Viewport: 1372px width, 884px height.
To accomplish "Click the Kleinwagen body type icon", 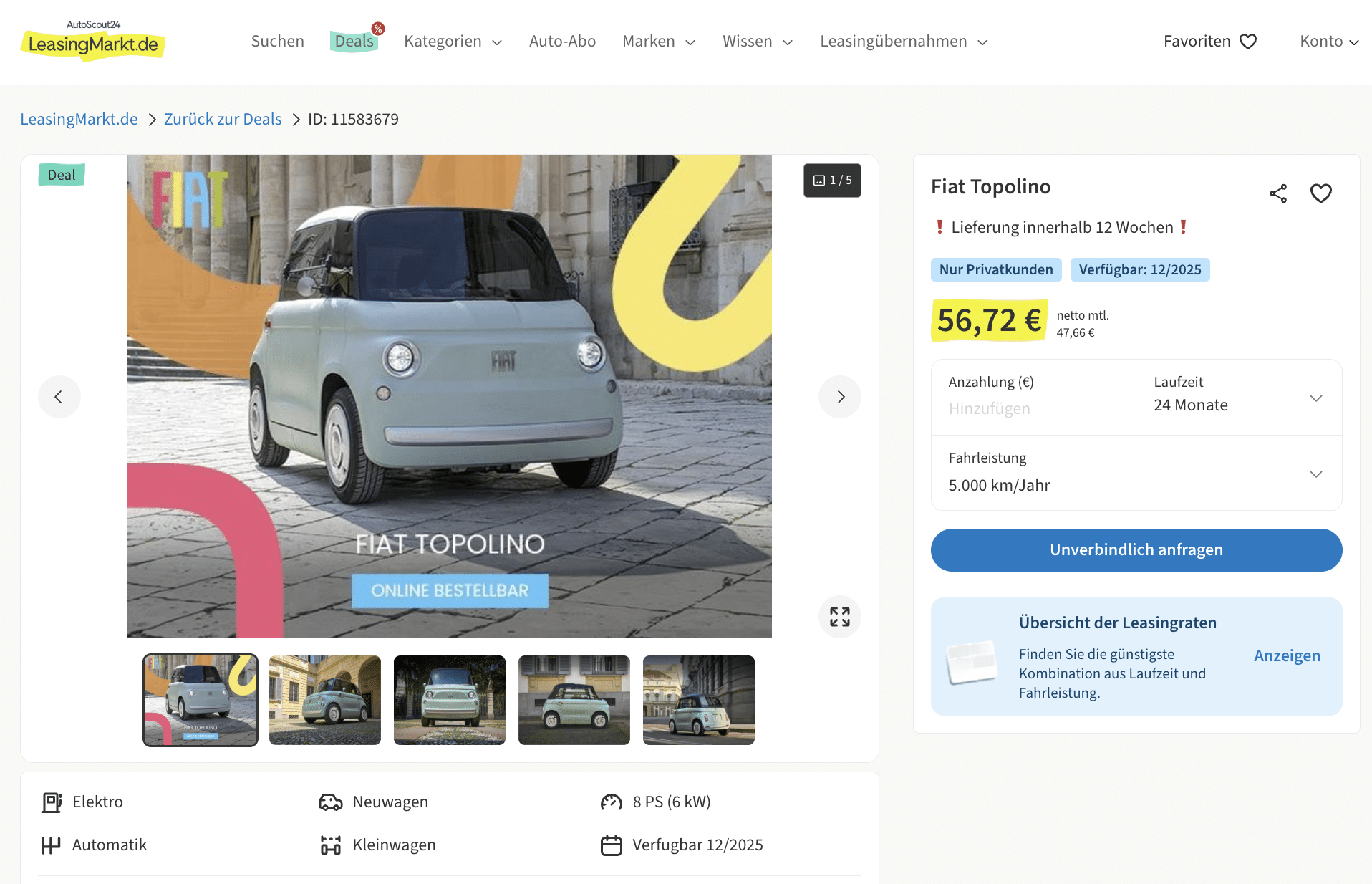I will tap(331, 845).
